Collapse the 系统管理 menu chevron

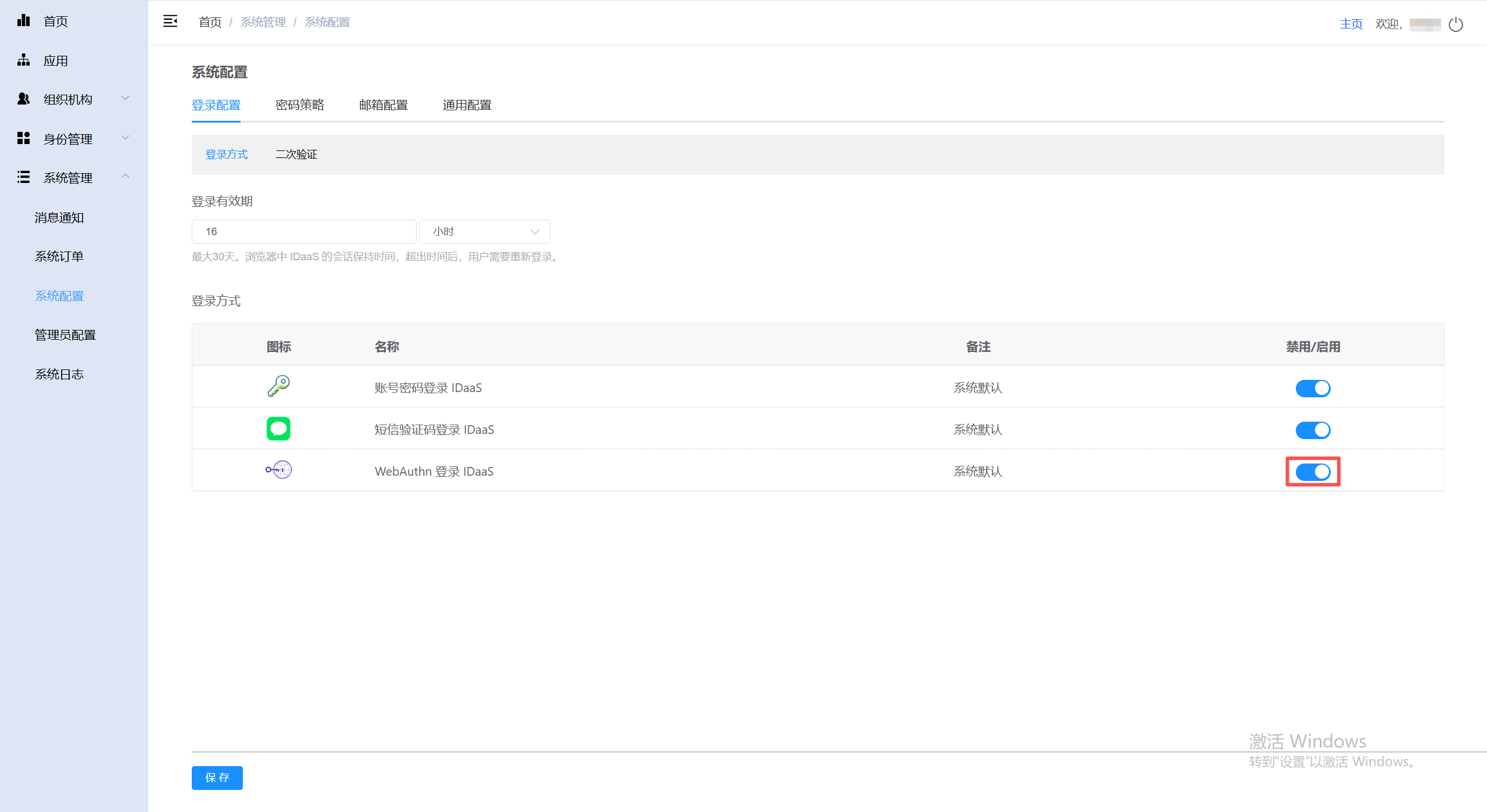pos(125,176)
